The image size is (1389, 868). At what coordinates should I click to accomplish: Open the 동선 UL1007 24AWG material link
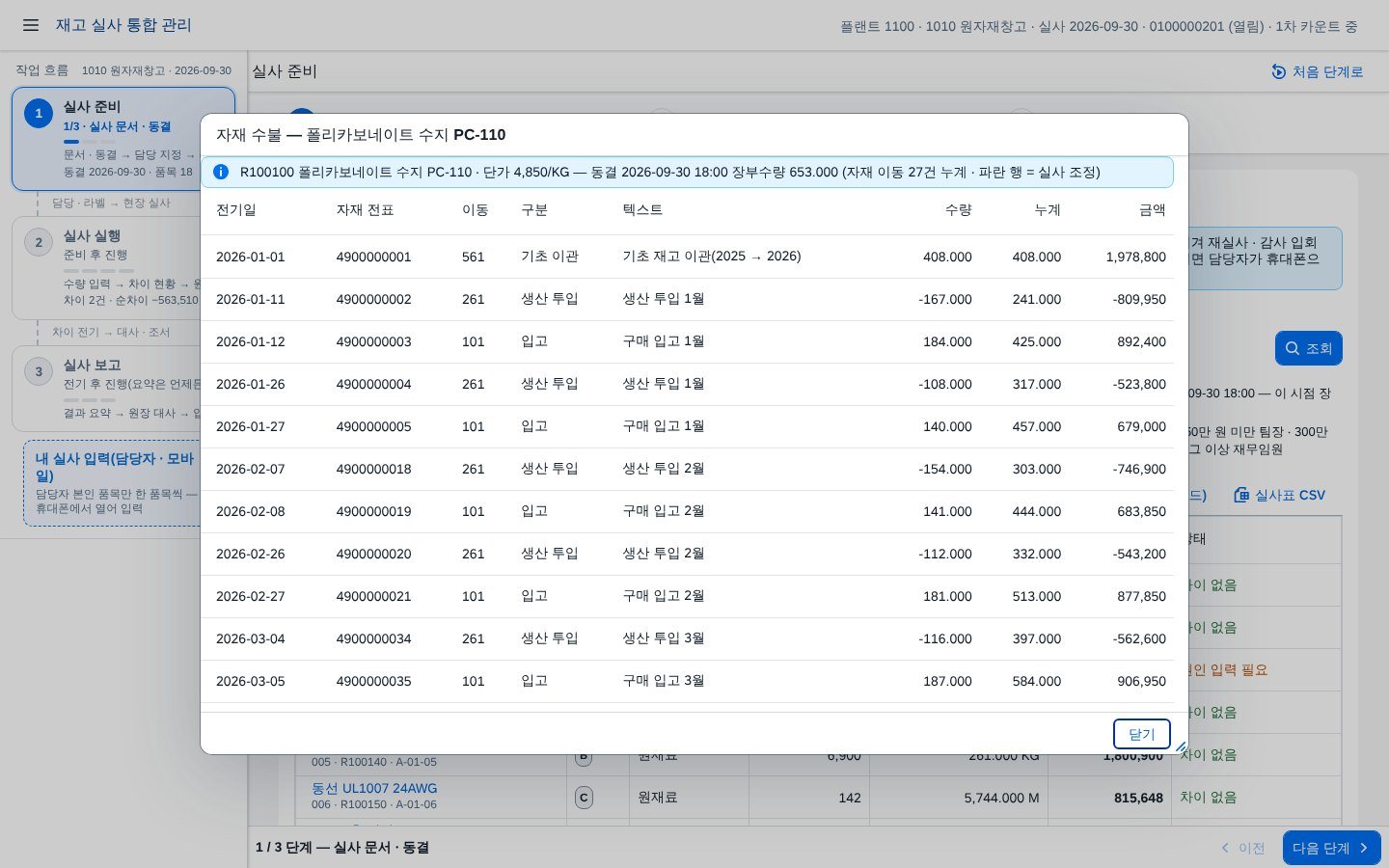point(374,788)
